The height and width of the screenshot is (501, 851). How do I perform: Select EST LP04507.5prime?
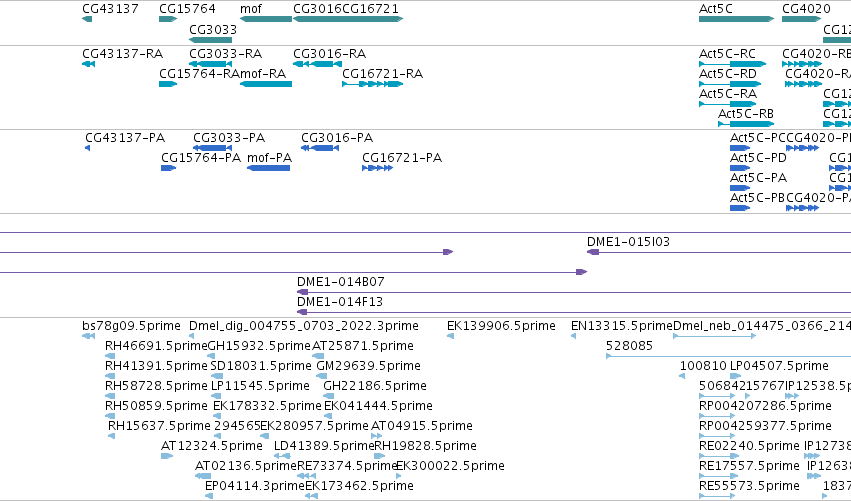(736, 377)
